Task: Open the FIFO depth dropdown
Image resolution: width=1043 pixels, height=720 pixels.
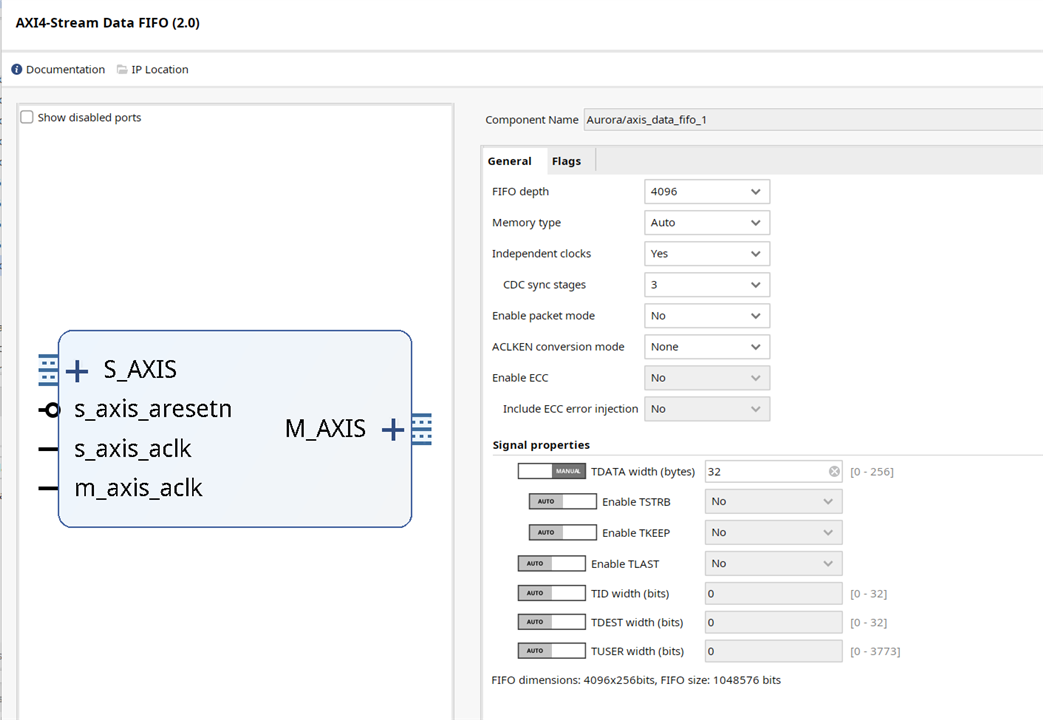Action: [707, 192]
